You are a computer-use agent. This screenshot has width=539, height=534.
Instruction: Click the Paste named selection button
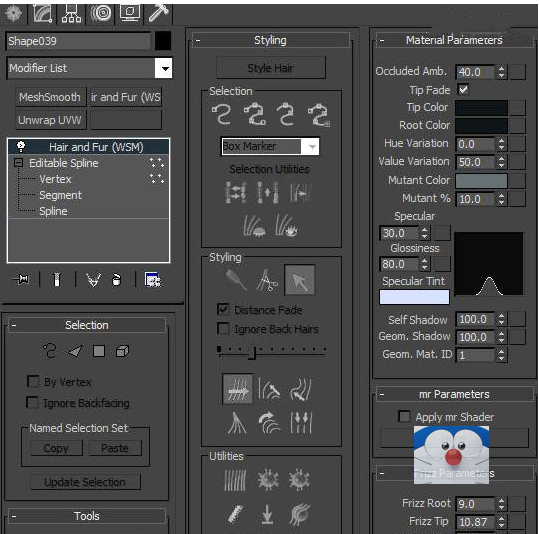tap(115, 448)
